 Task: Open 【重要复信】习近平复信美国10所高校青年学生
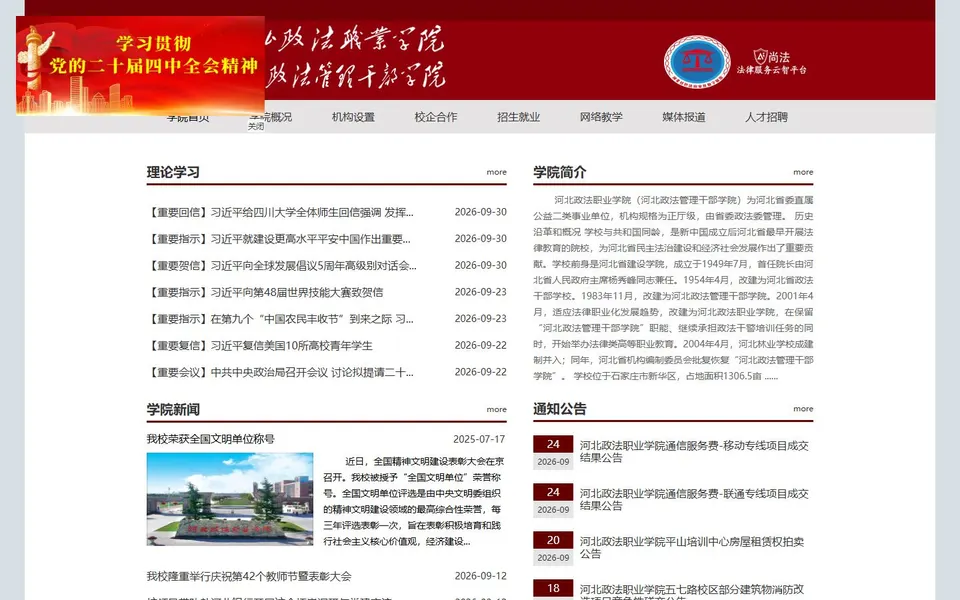click(260, 345)
